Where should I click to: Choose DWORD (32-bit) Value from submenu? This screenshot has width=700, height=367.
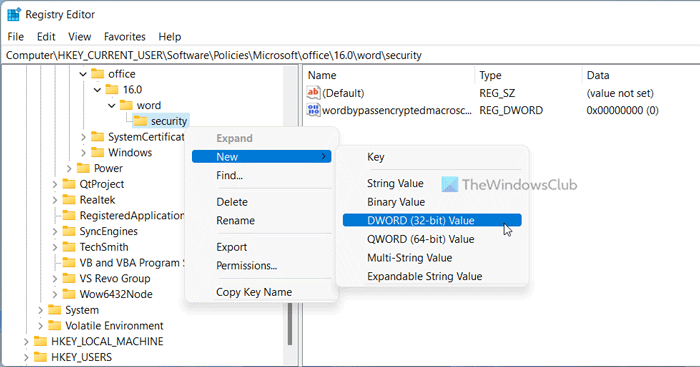pyautogui.click(x=432, y=220)
